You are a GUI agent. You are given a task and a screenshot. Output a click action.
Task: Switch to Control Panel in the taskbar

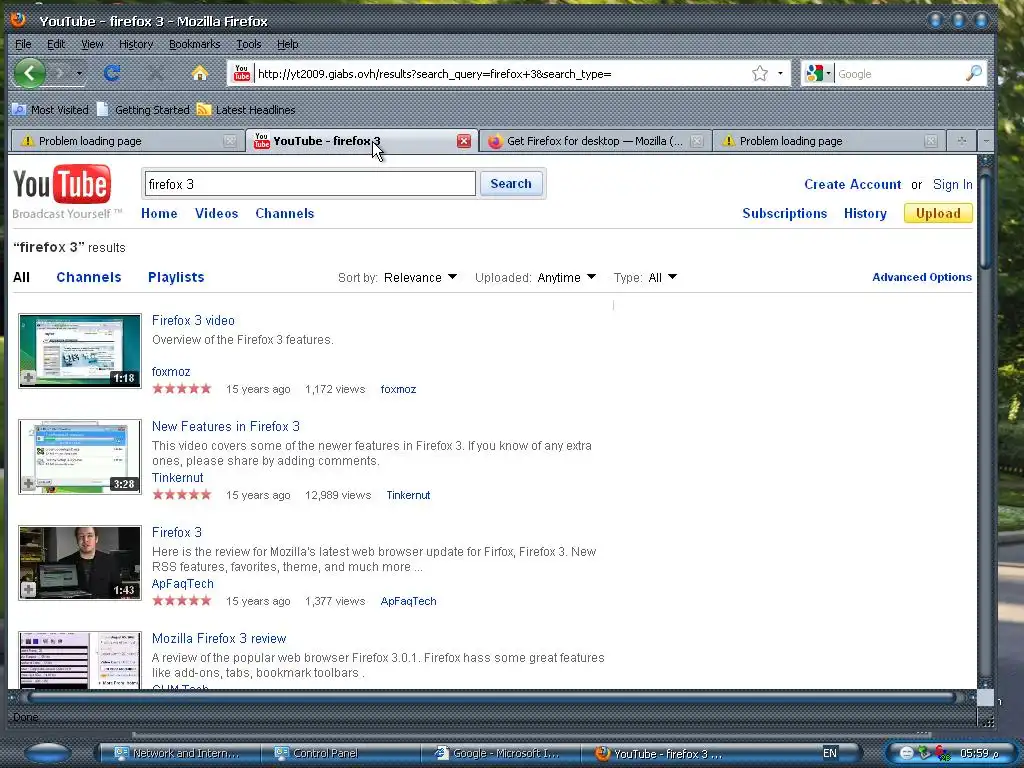point(340,753)
